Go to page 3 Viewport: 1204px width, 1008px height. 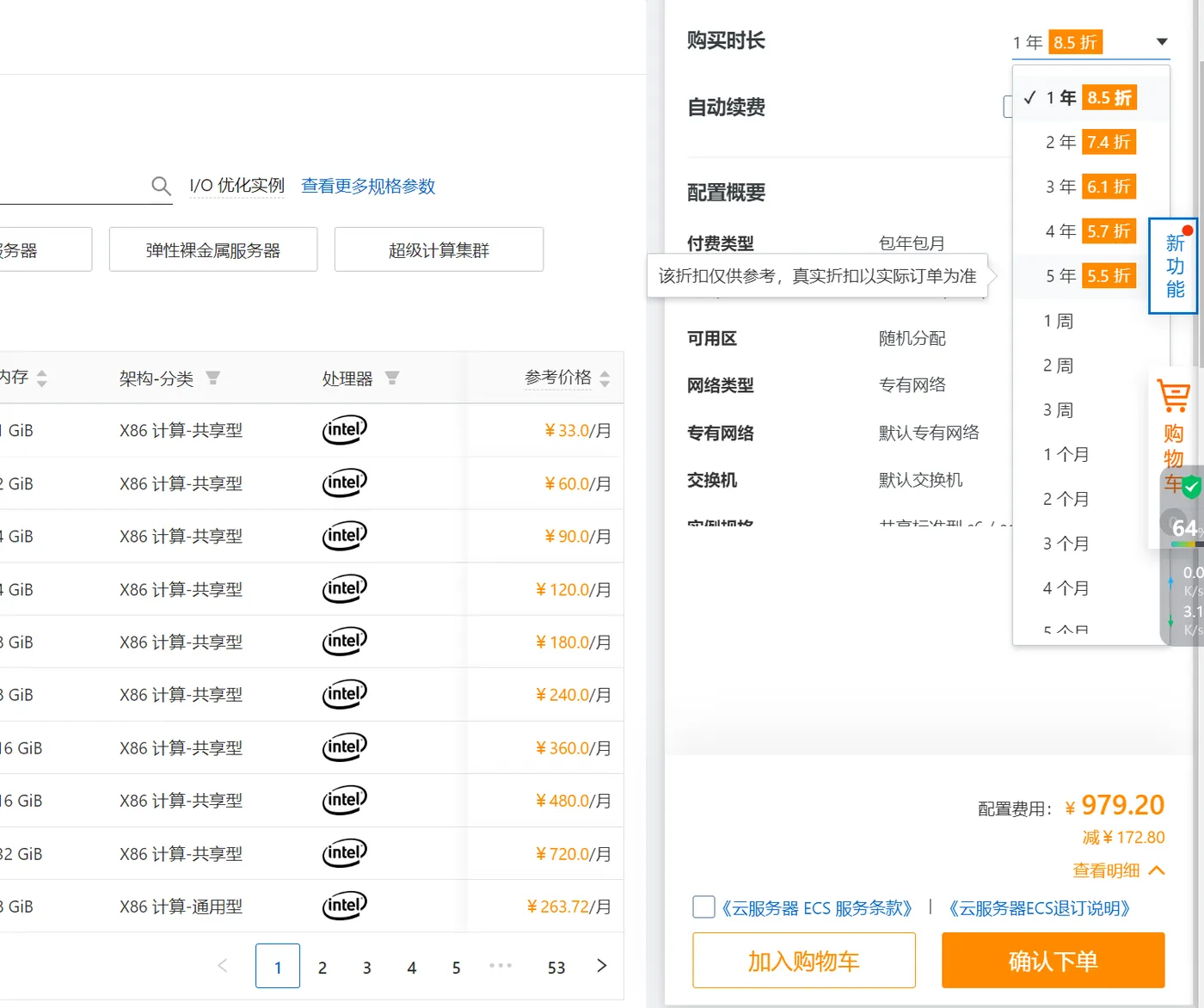(x=367, y=967)
